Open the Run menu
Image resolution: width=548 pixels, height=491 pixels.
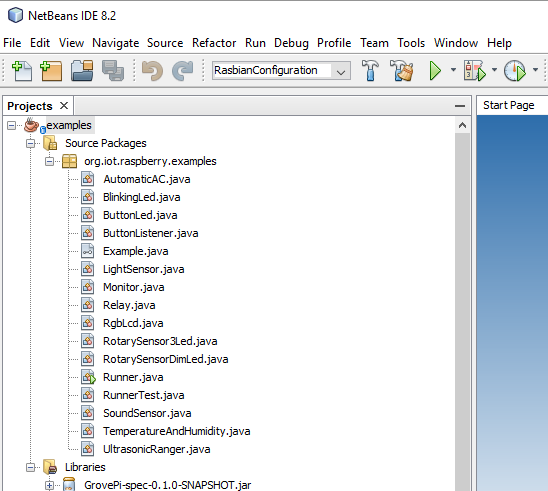[255, 43]
